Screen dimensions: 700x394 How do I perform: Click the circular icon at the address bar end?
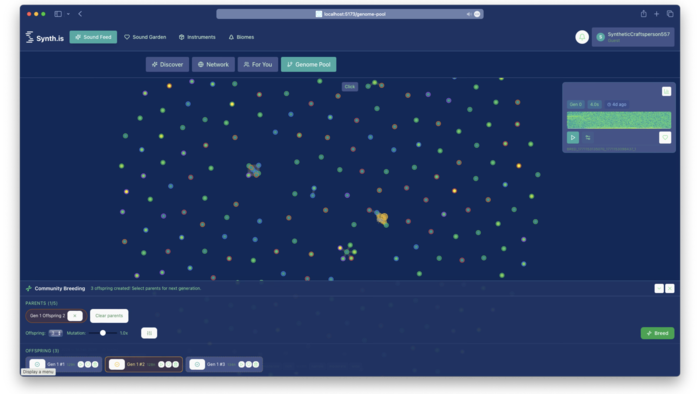477,14
